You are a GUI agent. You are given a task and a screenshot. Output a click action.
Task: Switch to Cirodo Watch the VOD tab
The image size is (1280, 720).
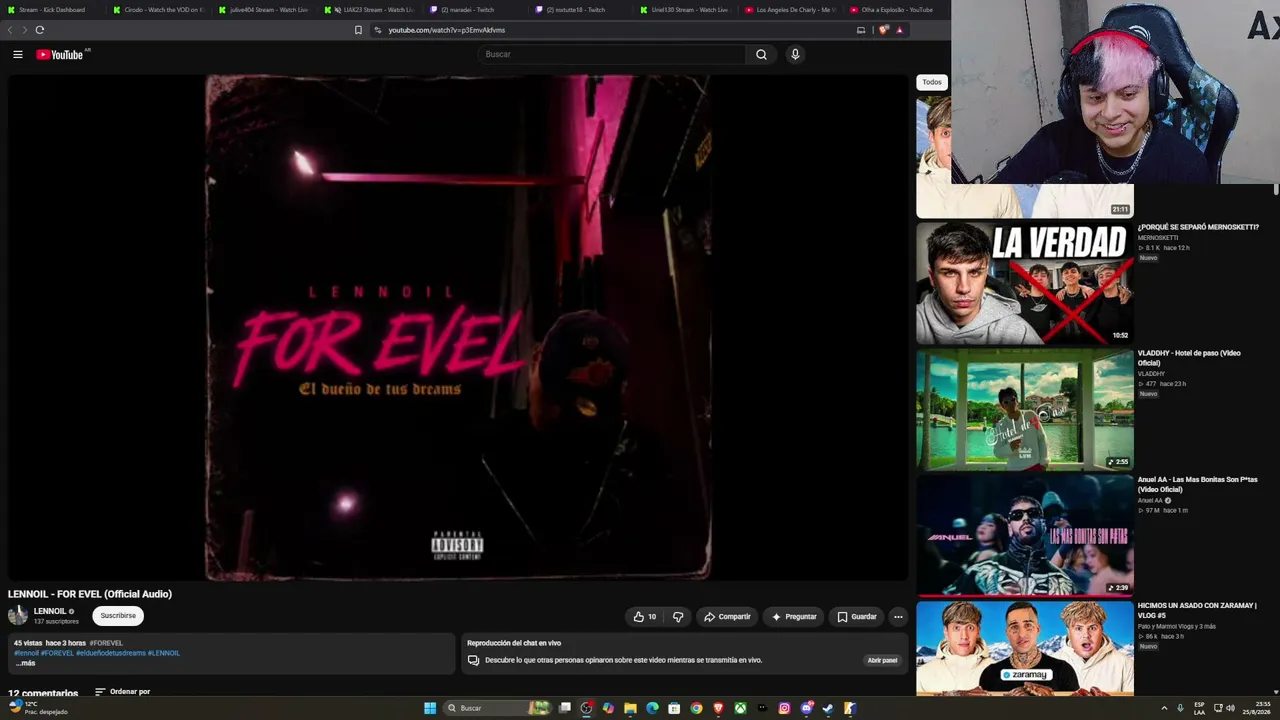158,10
